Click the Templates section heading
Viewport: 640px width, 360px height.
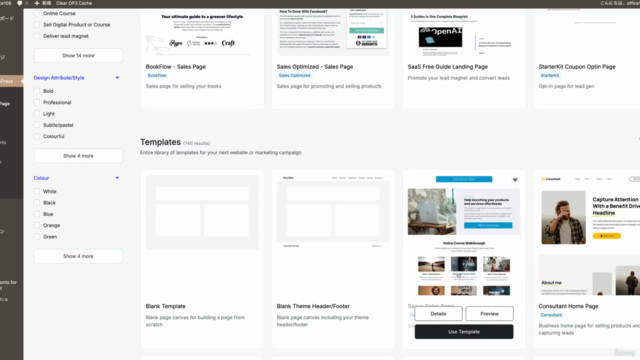pos(160,142)
